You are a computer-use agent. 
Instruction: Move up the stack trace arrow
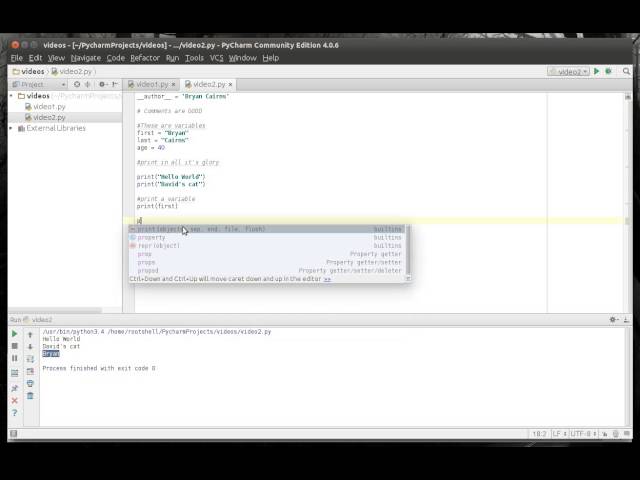point(30,335)
